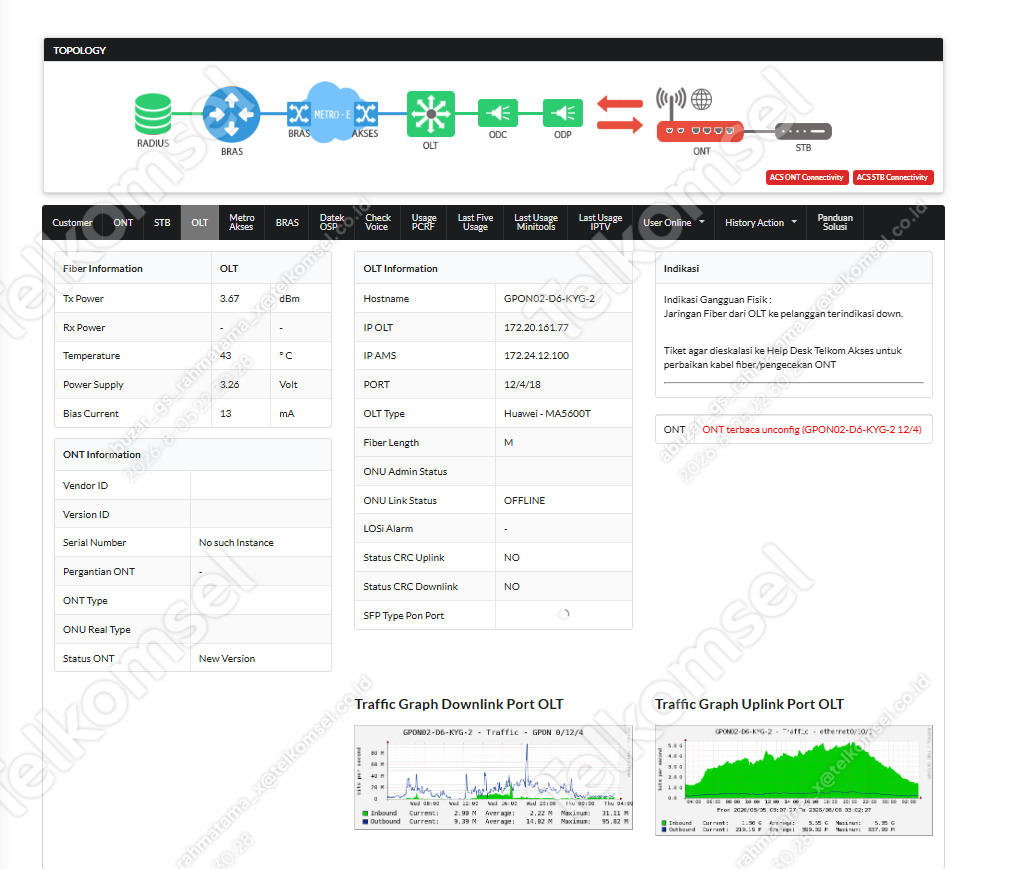1035x869 pixels.
Task: Click the Status CRC Uplink NO value
Action: click(x=512, y=558)
